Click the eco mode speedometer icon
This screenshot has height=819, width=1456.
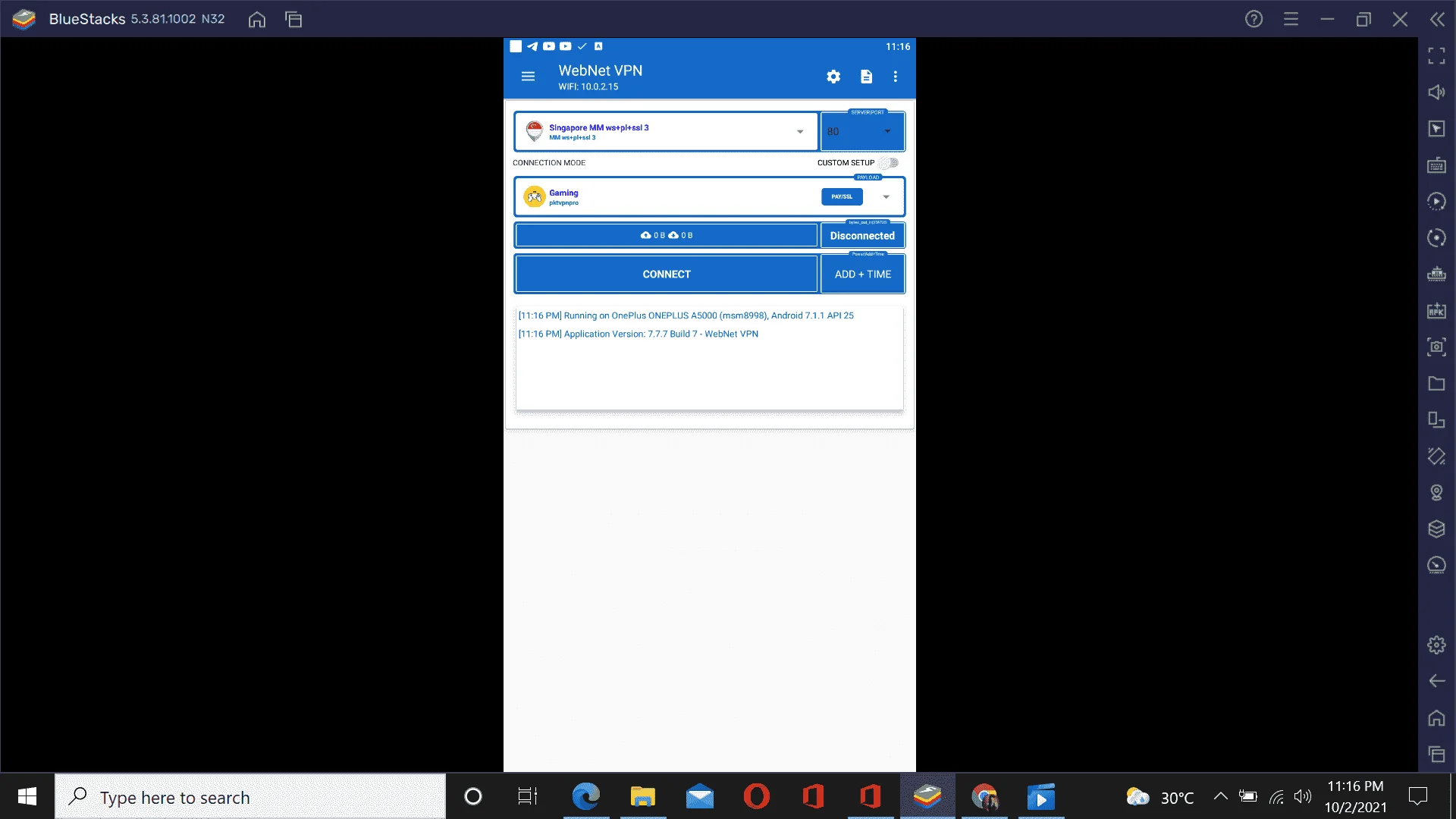1436,566
